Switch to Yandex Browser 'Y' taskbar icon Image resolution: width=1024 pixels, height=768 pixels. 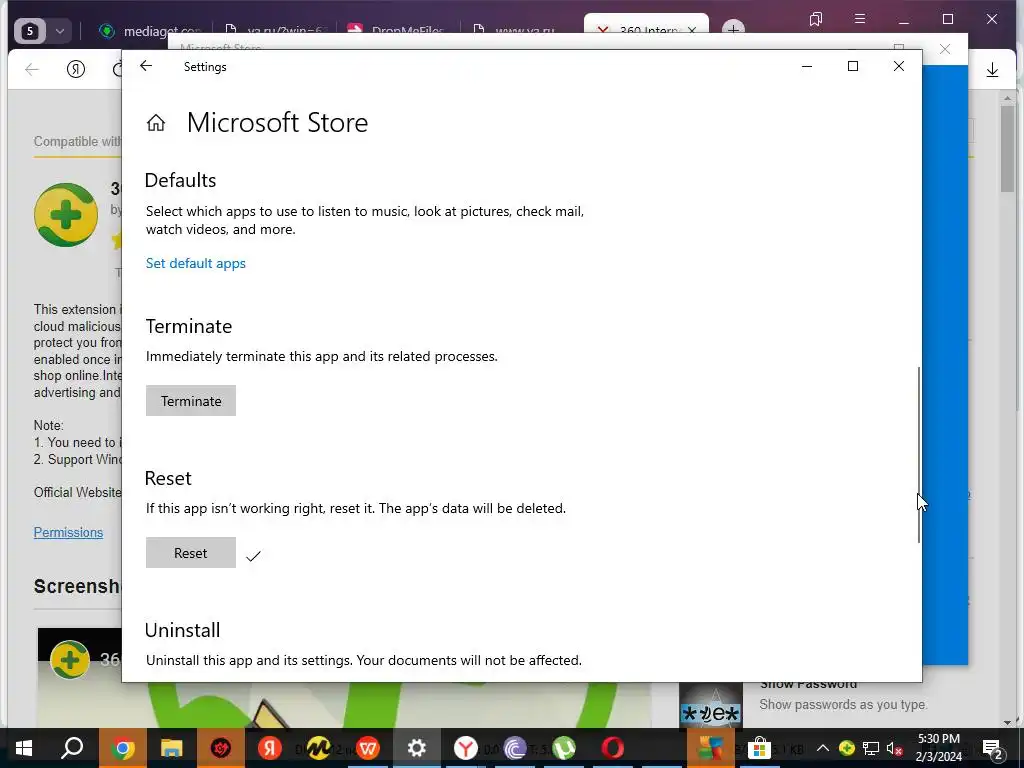tap(466, 748)
